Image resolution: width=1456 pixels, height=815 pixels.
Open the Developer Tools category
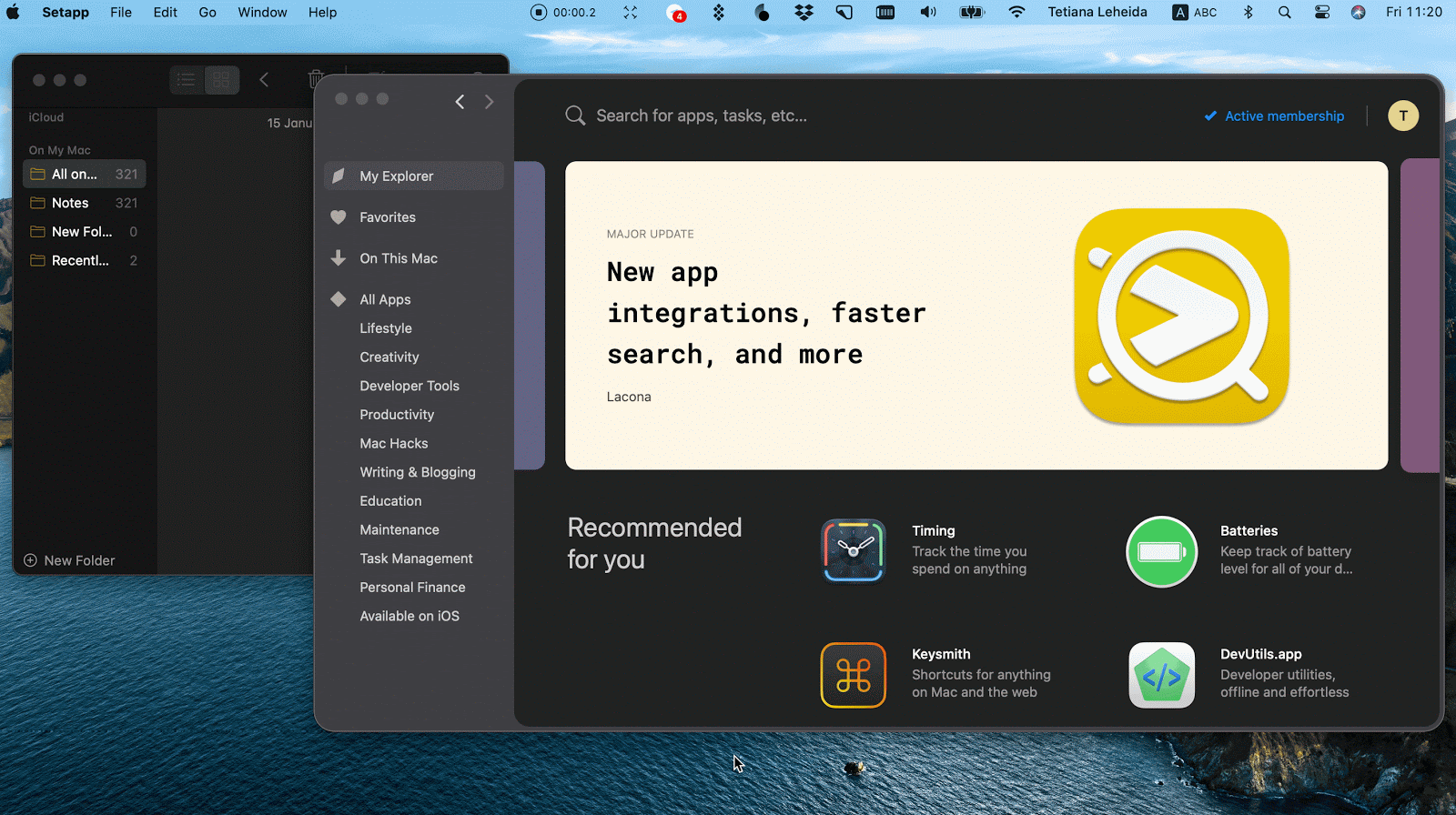409,386
